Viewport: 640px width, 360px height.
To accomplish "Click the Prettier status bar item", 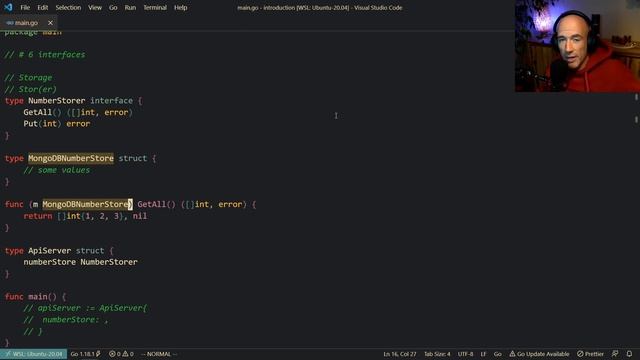I will coord(590,354).
